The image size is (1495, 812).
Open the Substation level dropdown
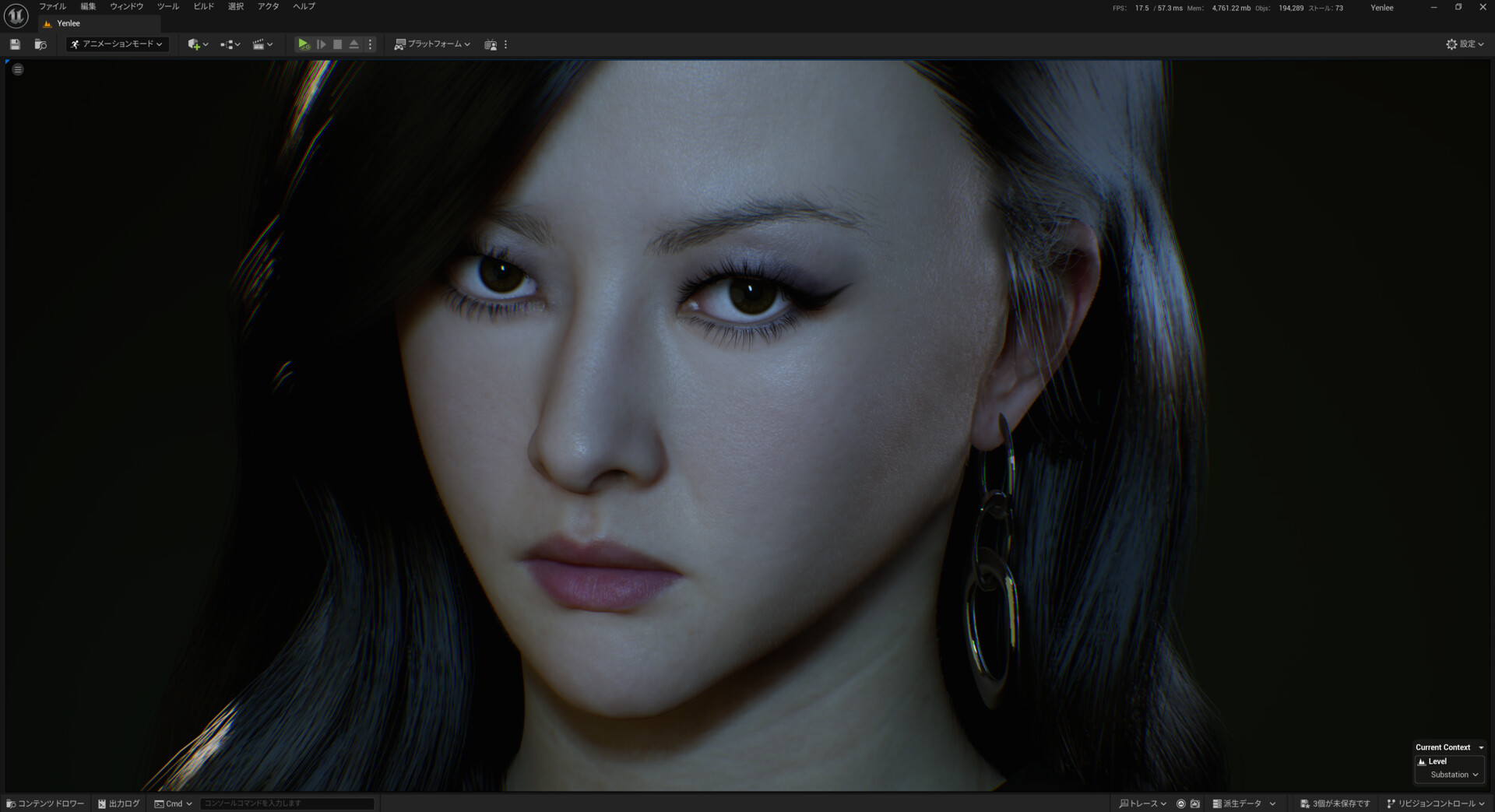coord(1453,775)
